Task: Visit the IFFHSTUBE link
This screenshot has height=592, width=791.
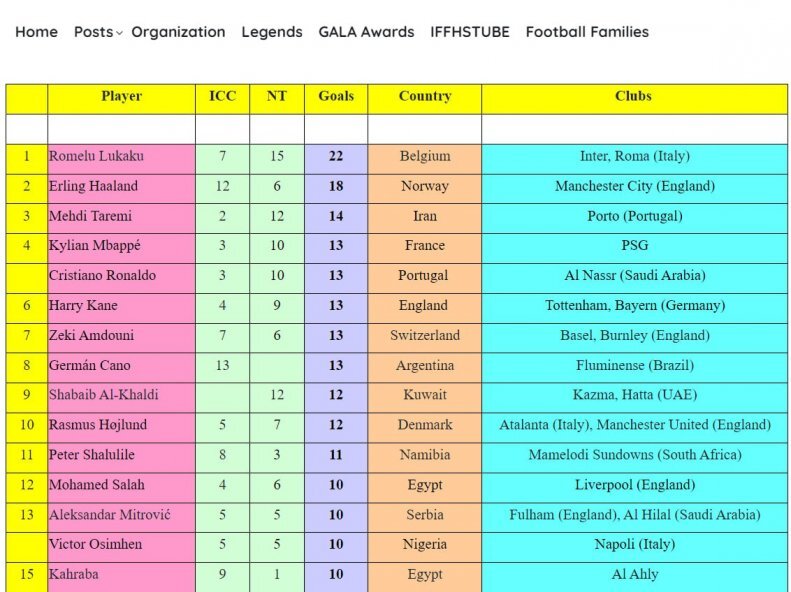Action: [x=469, y=32]
